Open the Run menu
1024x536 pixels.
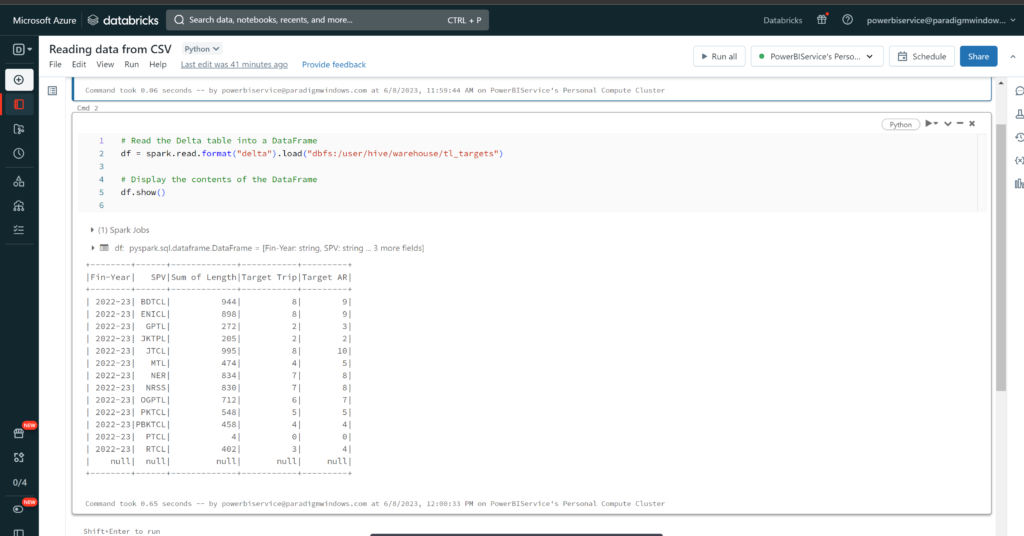[131, 65]
